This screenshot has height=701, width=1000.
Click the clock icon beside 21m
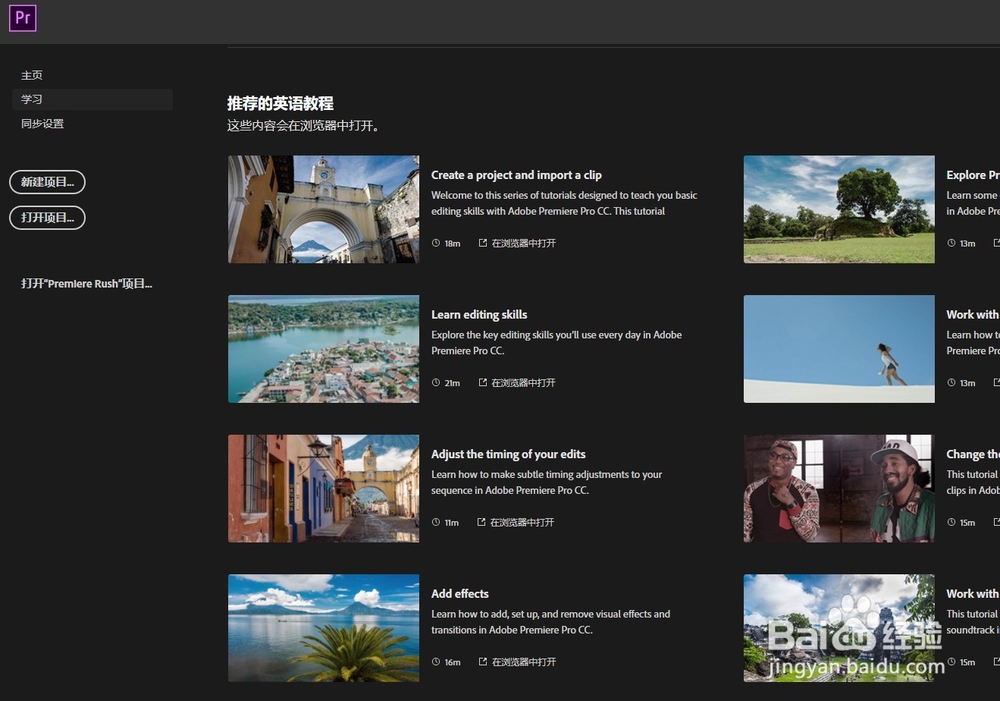click(x=436, y=383)
